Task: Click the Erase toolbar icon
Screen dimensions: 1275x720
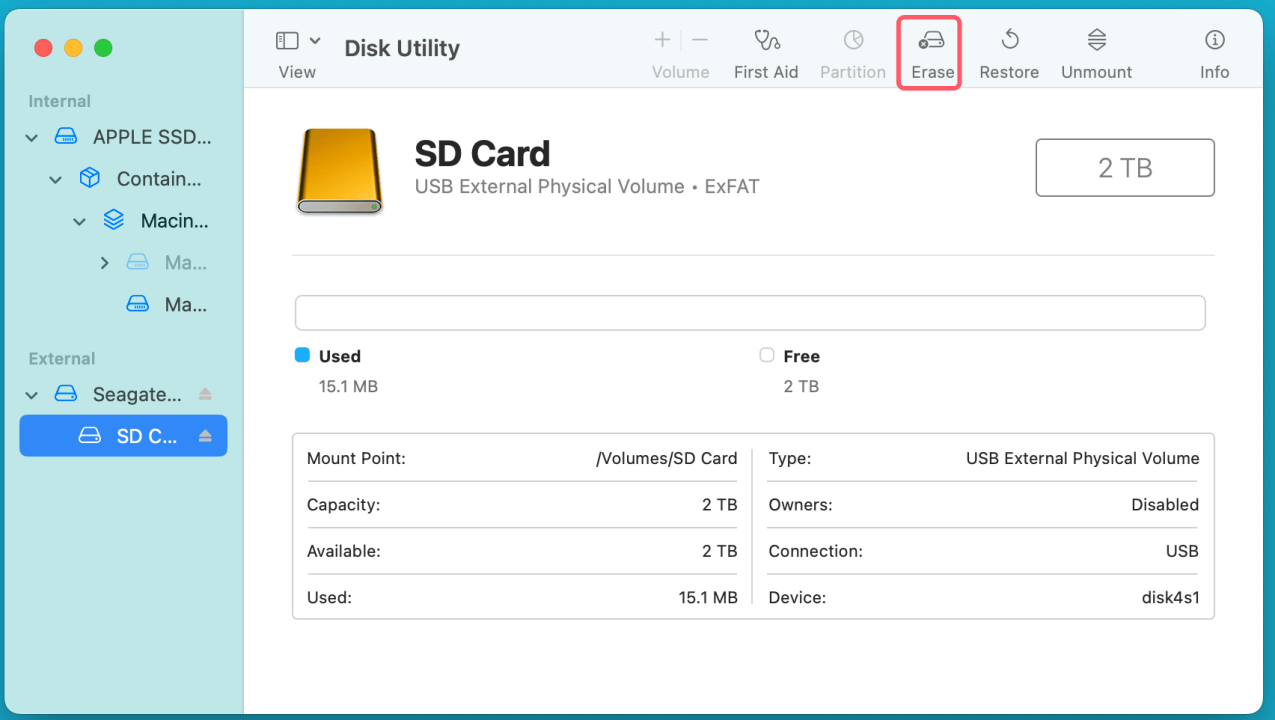Action: (930, 50)
